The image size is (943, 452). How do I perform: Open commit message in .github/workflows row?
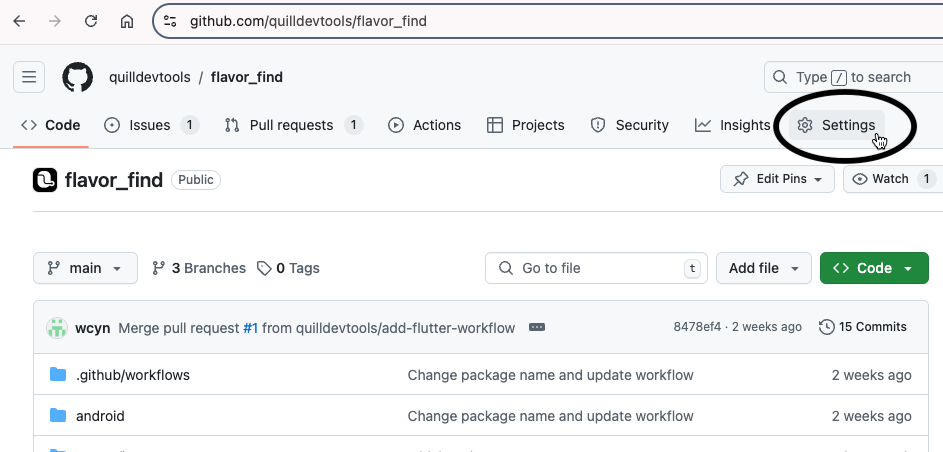tap(550, 375)
